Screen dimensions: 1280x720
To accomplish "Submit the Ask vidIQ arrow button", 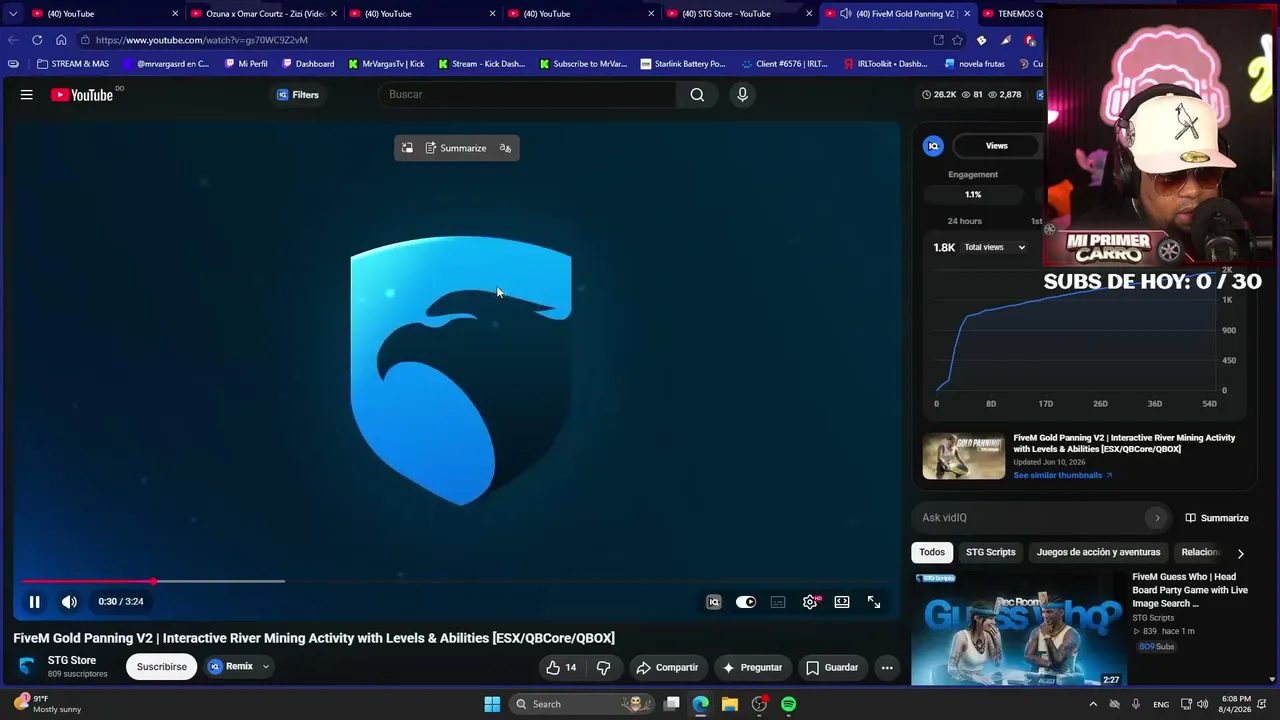I will 1157,518.
